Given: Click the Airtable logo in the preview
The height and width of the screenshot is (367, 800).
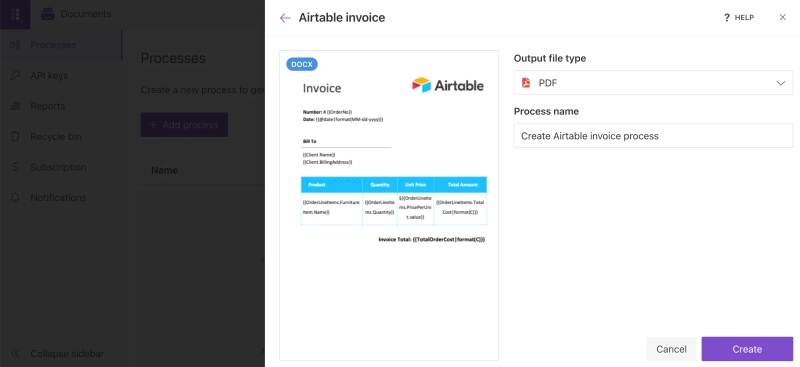Looking at the screenshot, I should (x=447, y=85).
